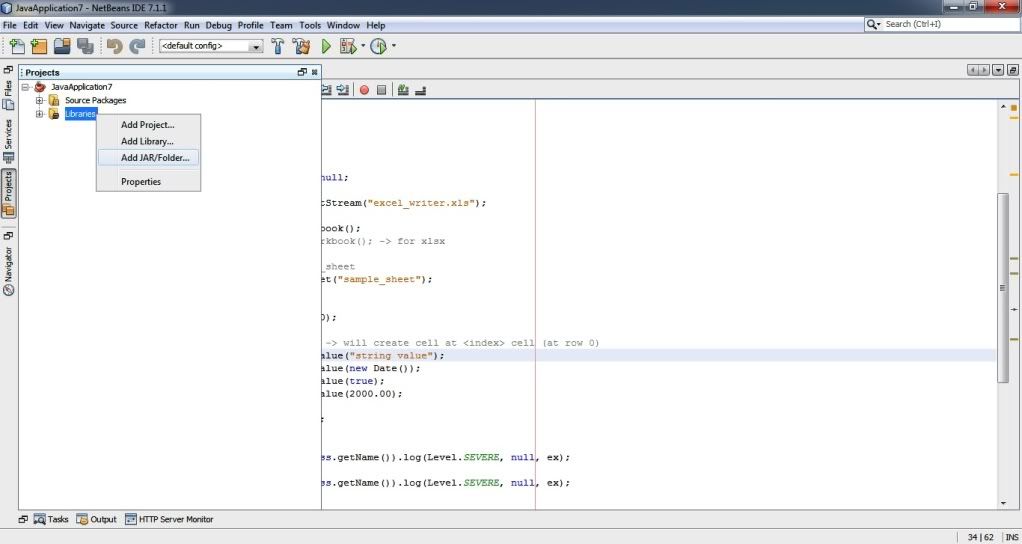Click the Search (Ctrl+I) input field

click(948, 24)
